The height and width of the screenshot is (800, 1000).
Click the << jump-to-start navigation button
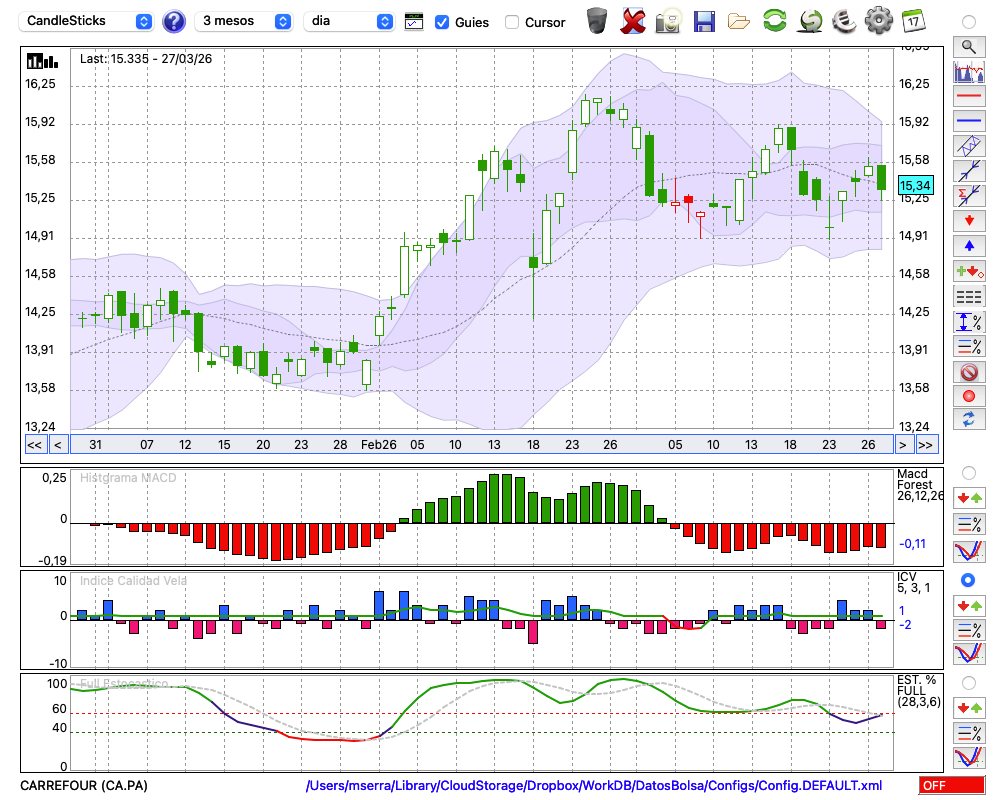[34, 445]
